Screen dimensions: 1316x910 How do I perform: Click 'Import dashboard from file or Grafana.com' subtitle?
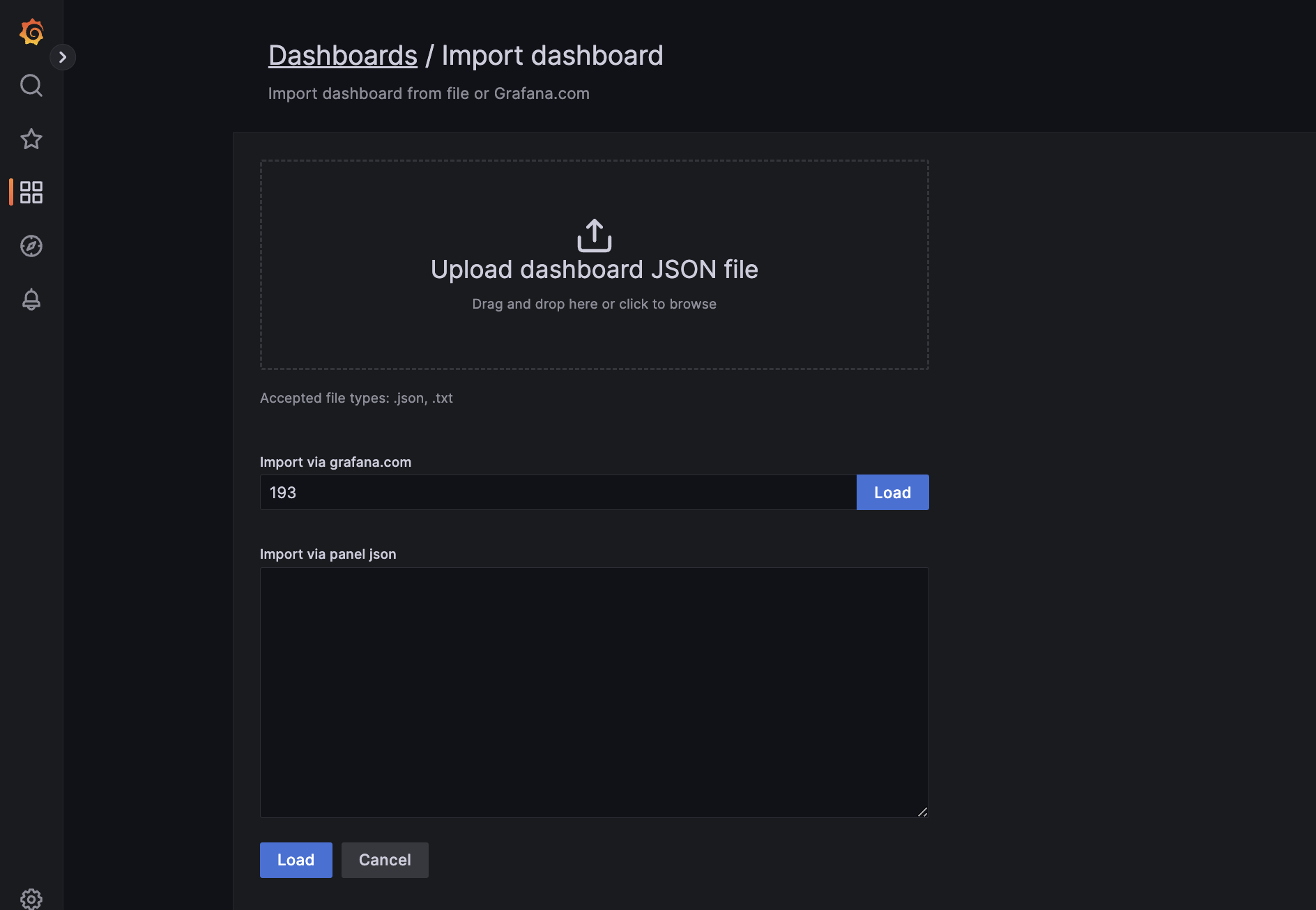pyautogui.click(x=429, y=93)
